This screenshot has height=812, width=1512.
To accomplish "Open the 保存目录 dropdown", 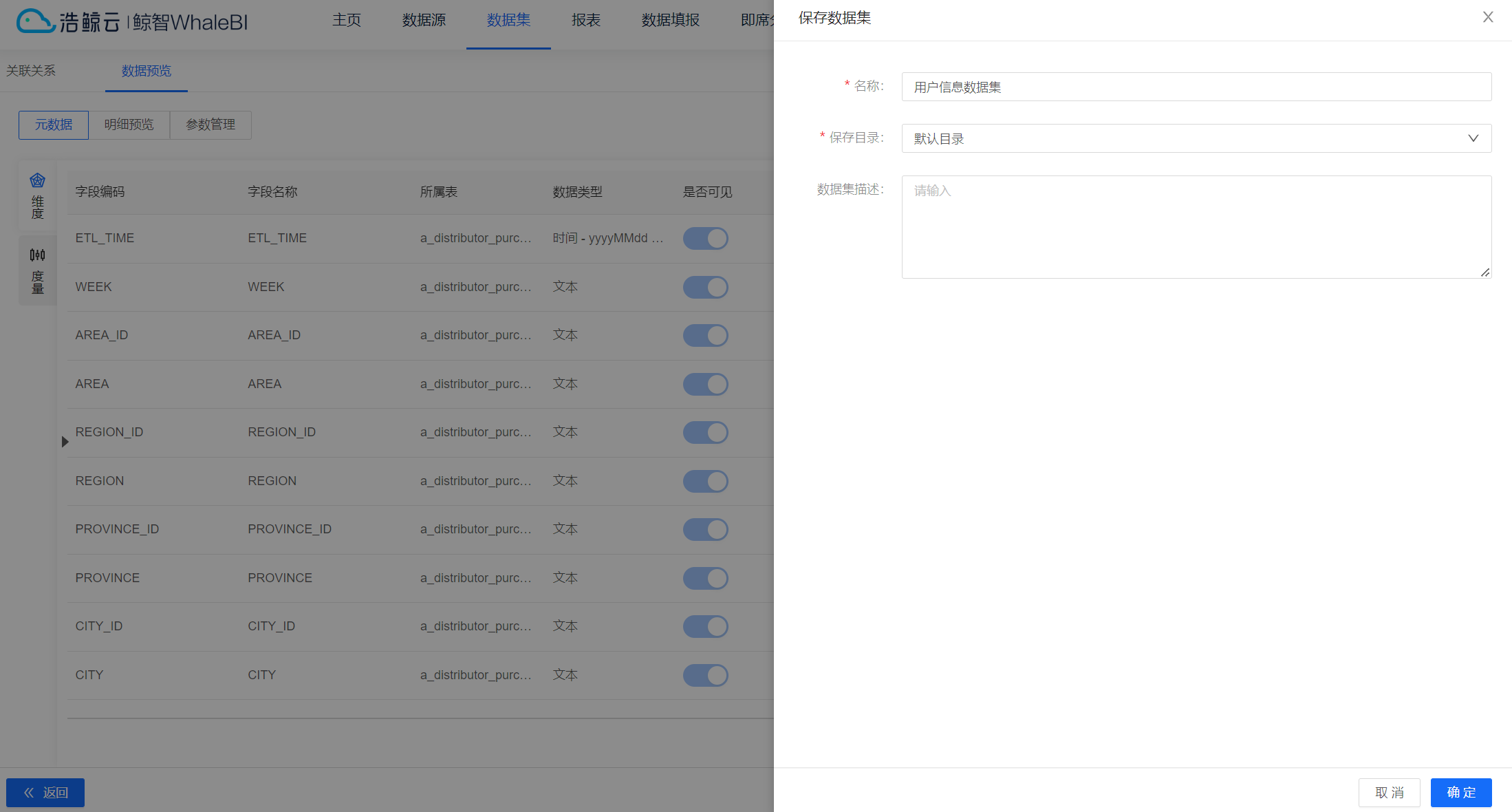I will click(1196, 138).
